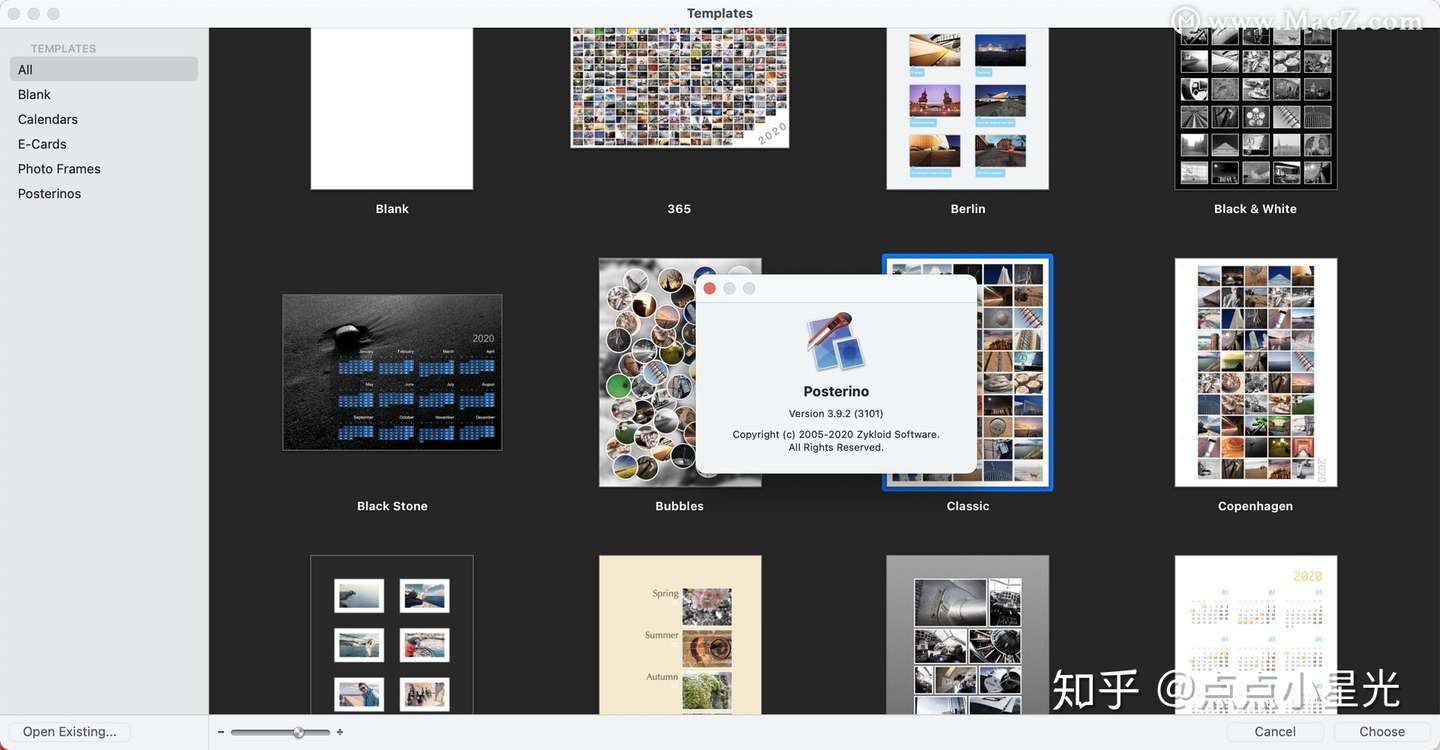
Task: Select the Copenhagen template thumbnail
Action: coord(1256,372)
